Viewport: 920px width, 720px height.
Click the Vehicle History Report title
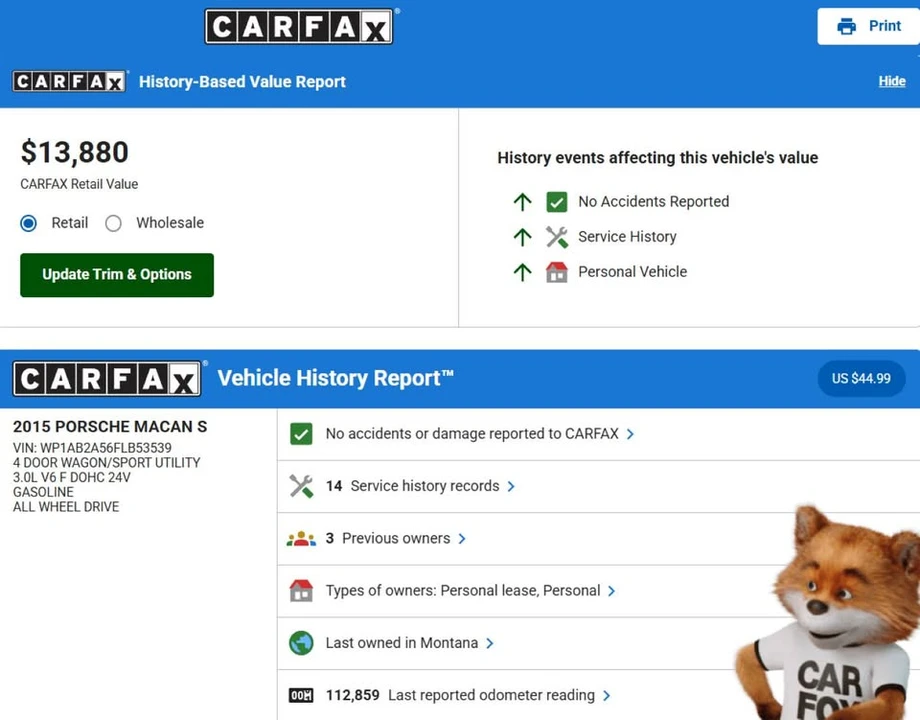coord(335,378)
